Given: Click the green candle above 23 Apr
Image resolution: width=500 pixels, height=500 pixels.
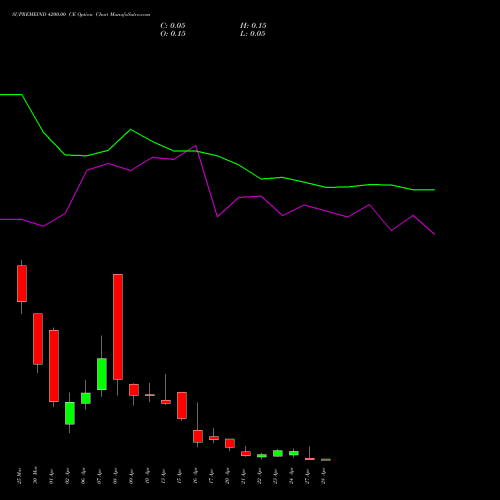Looking at the screenshot, I should (278, 453).
